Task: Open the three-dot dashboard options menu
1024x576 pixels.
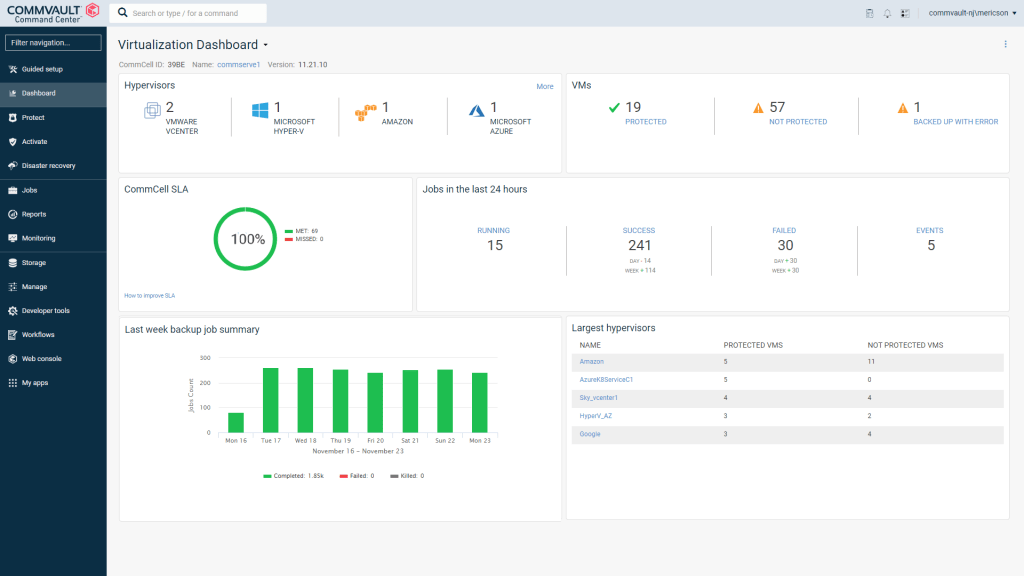Action: pos(1005,44)
